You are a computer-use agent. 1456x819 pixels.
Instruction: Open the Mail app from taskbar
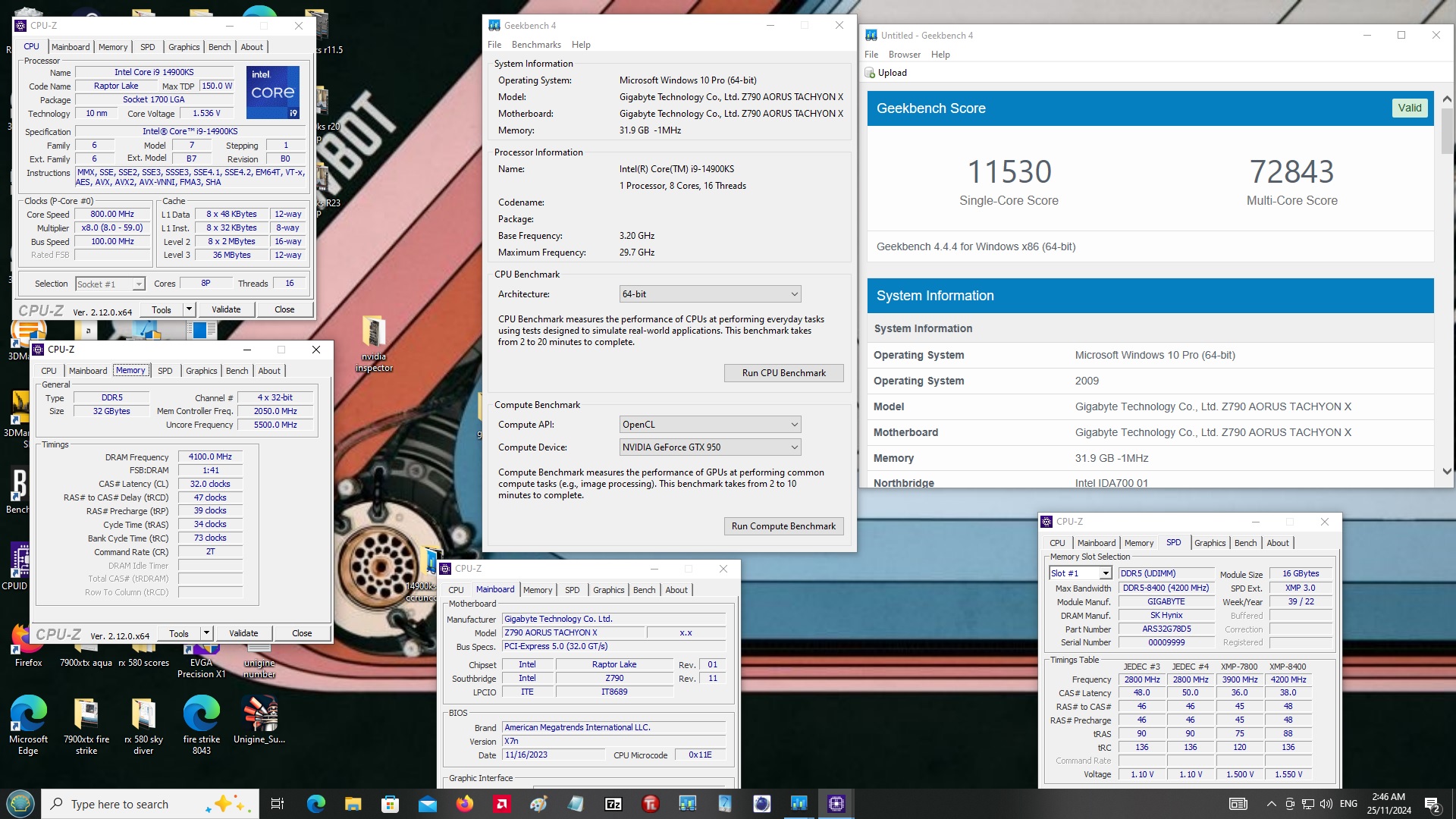427,804
